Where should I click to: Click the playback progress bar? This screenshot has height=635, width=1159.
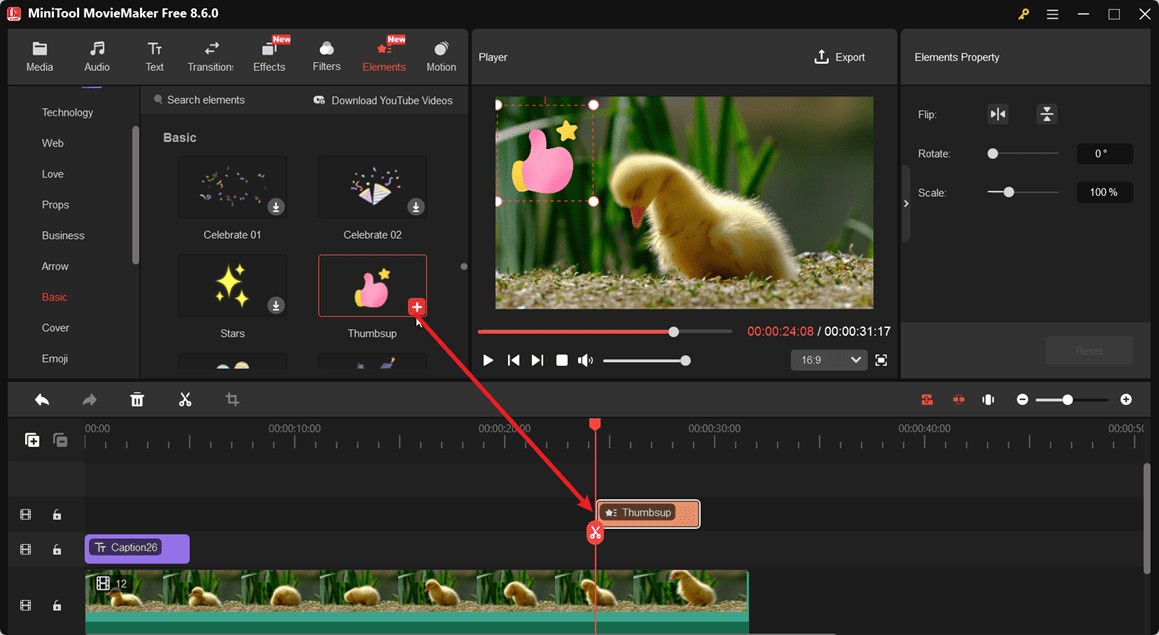[605, 332]
